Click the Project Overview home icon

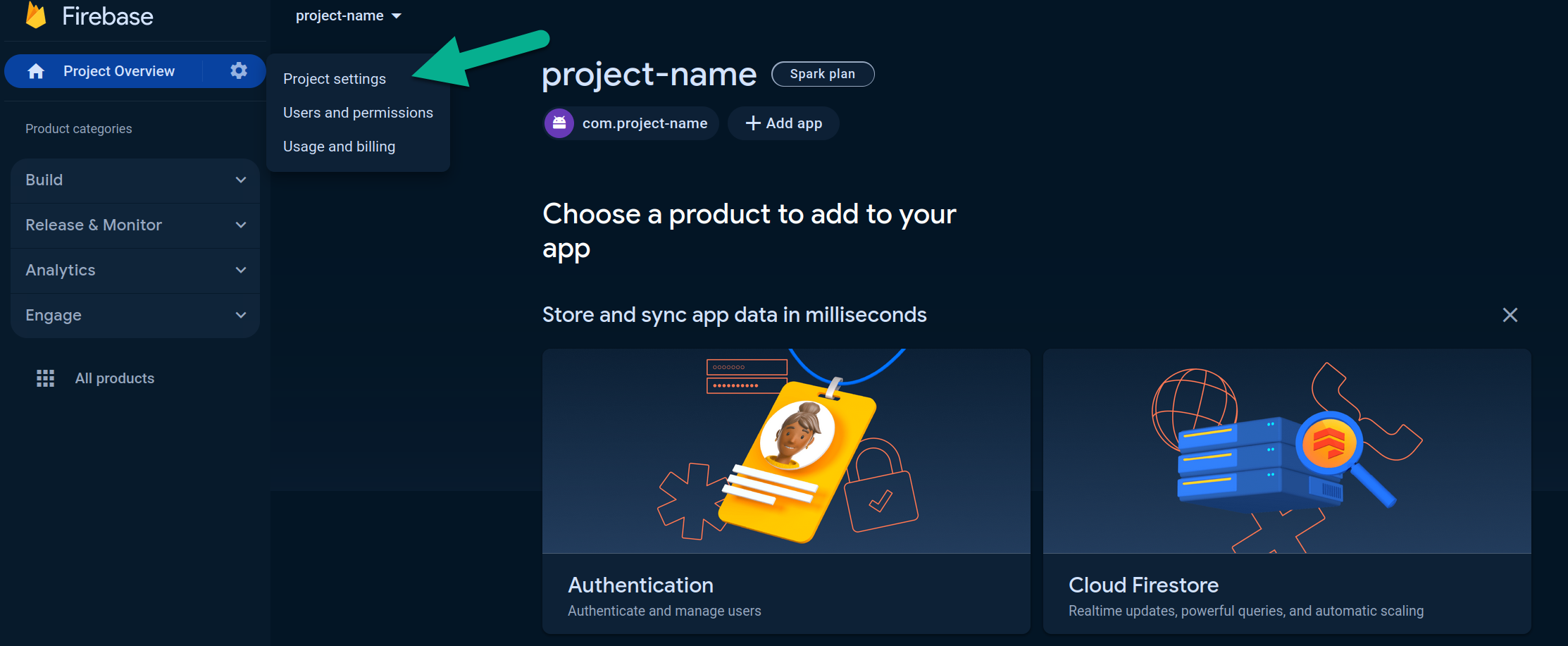36,71
